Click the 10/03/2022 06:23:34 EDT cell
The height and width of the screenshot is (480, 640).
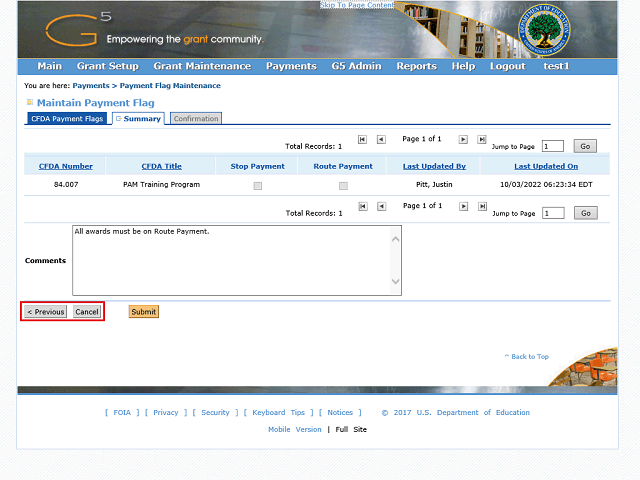pos(546,184)
